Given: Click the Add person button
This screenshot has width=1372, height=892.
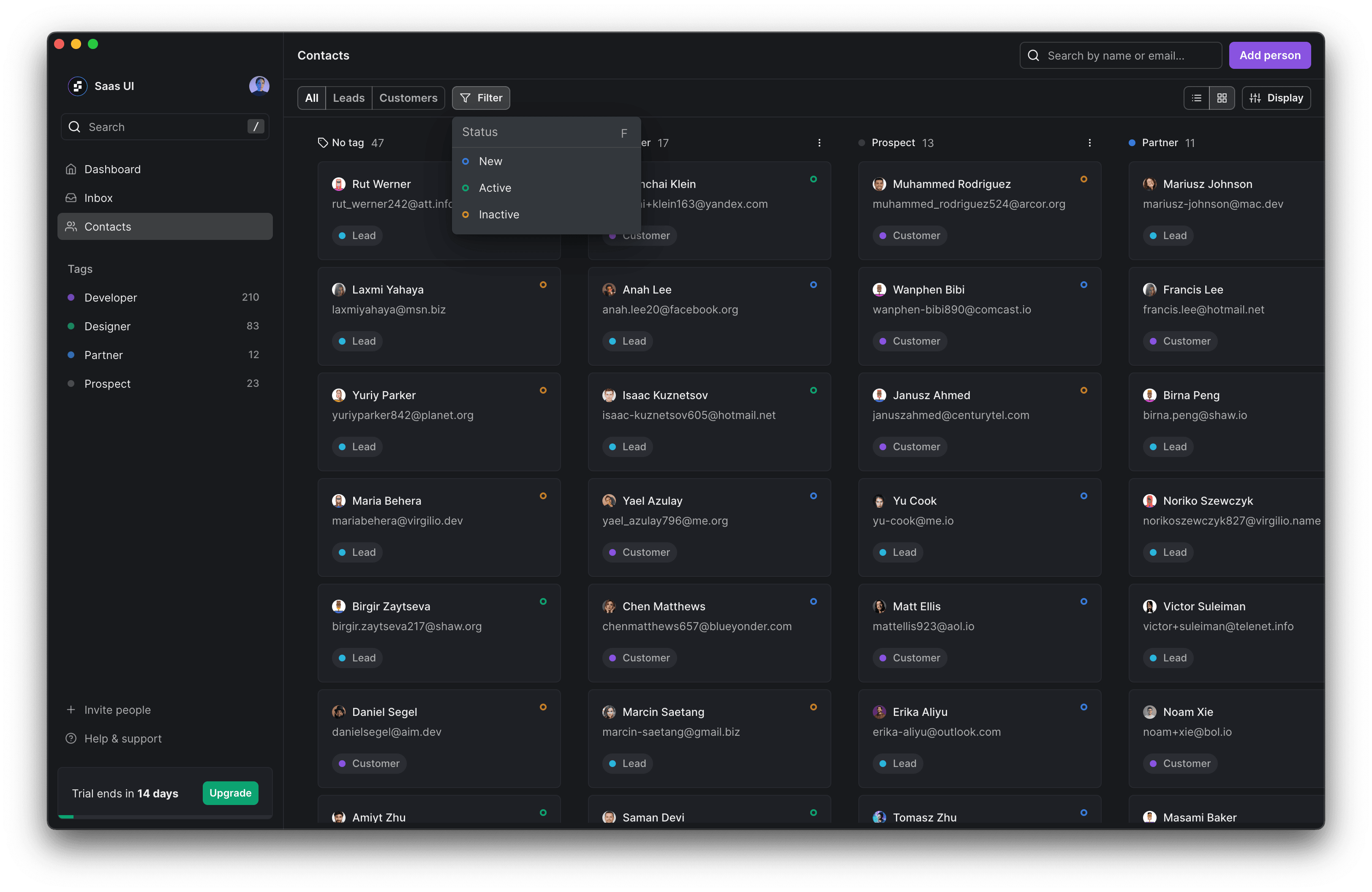Looking at the screenshot, I should click(x=1270, y=55).
